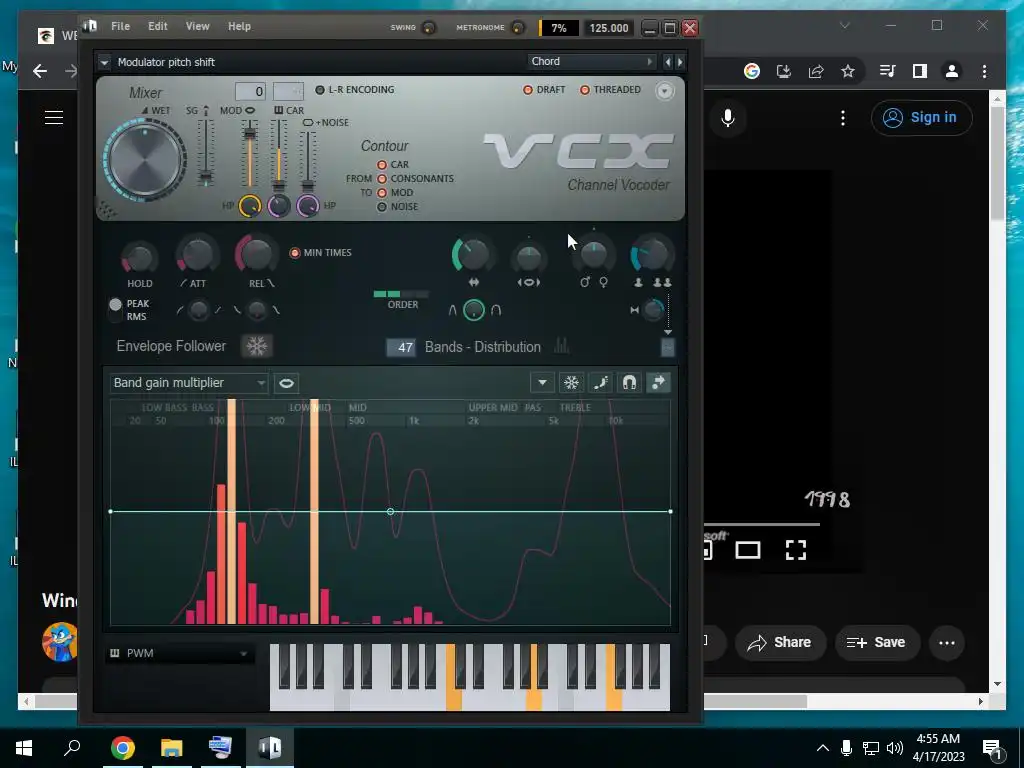
Task: Click the YouTube Share button
Action: 780,643
